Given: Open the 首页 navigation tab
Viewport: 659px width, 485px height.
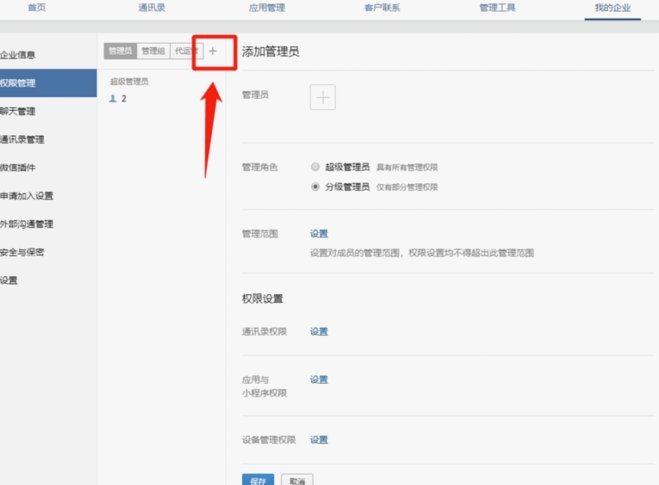Looking at the screenshot, I should click(x=37, y=8).
